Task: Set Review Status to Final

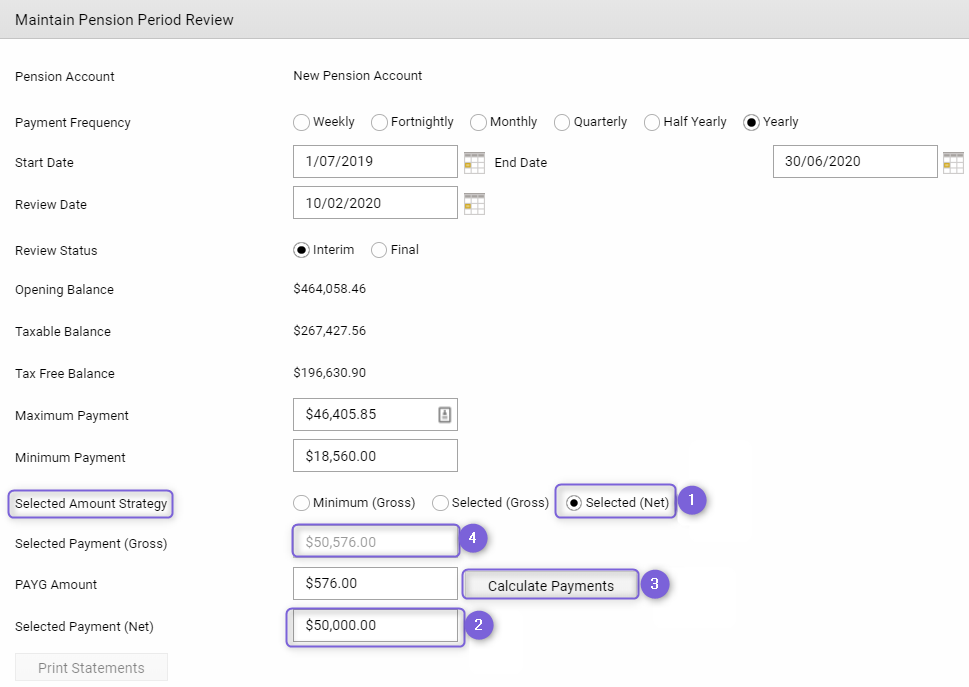Action: [x=379, y=250]
